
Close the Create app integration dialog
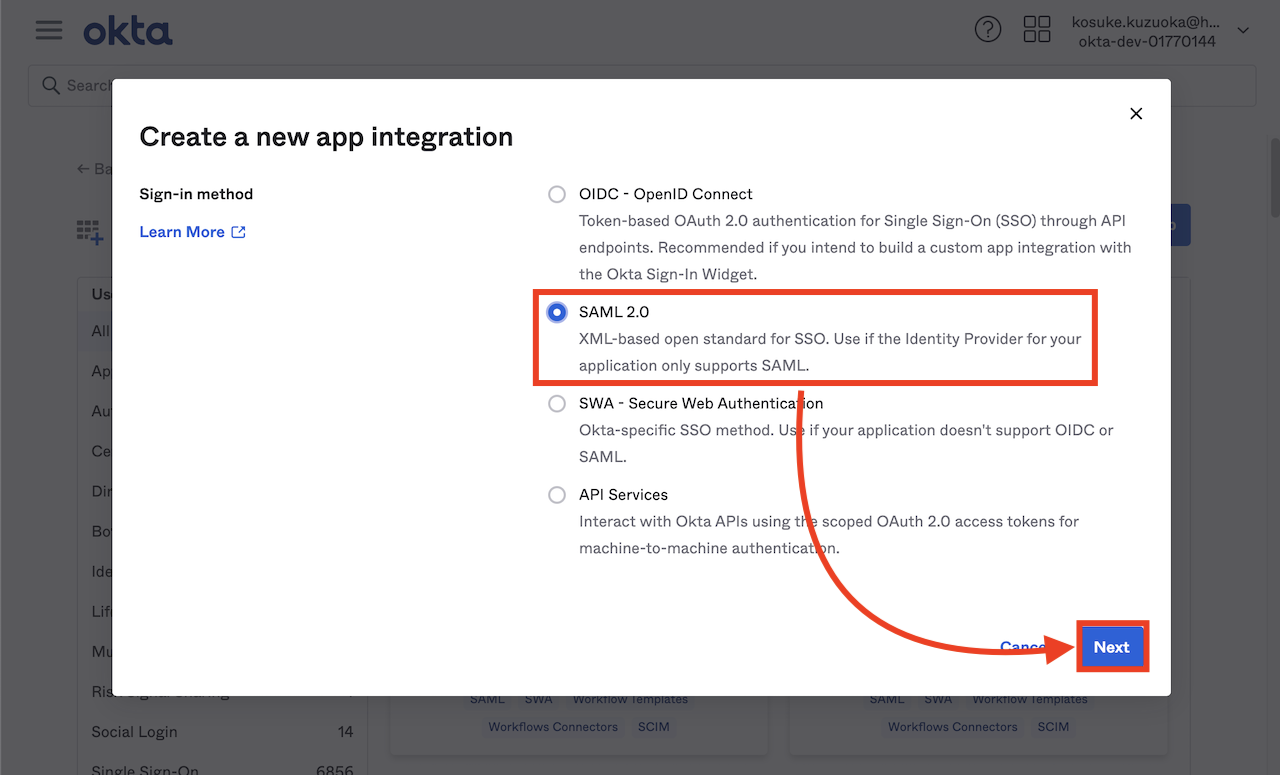(x=1136, y=114)
